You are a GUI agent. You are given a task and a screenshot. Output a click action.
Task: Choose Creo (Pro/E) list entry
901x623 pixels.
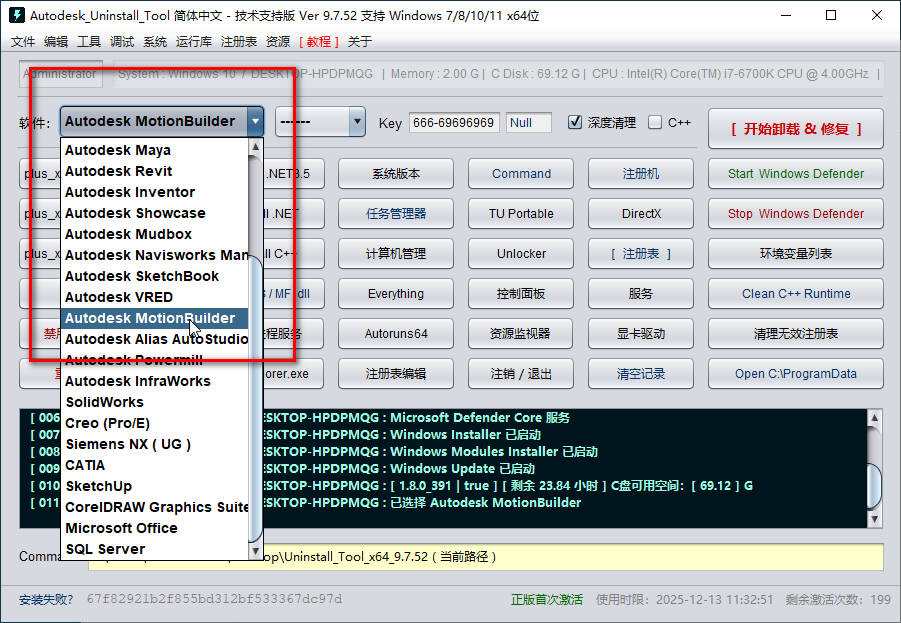click(155, 423)
